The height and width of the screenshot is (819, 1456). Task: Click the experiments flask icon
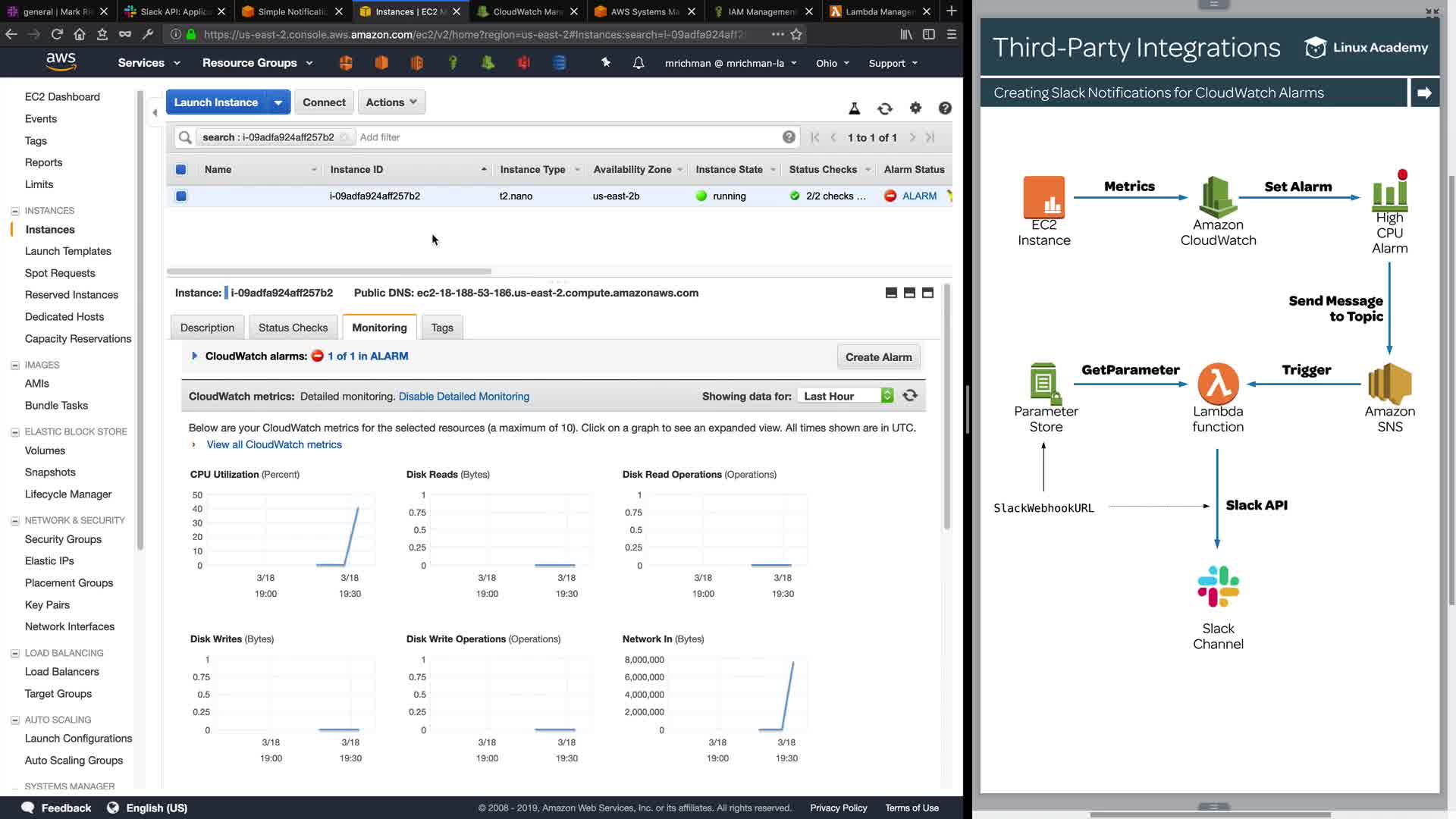[855, 108]
